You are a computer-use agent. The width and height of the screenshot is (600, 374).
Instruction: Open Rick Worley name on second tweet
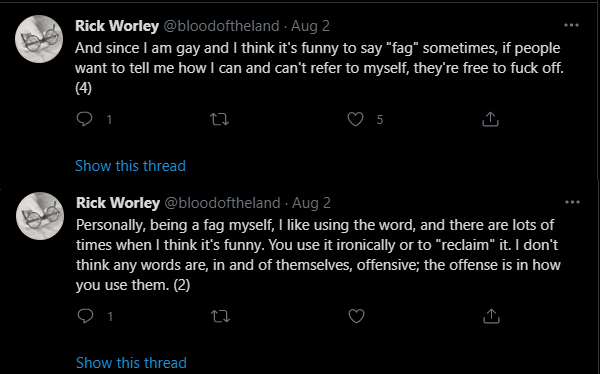point(118,203)
